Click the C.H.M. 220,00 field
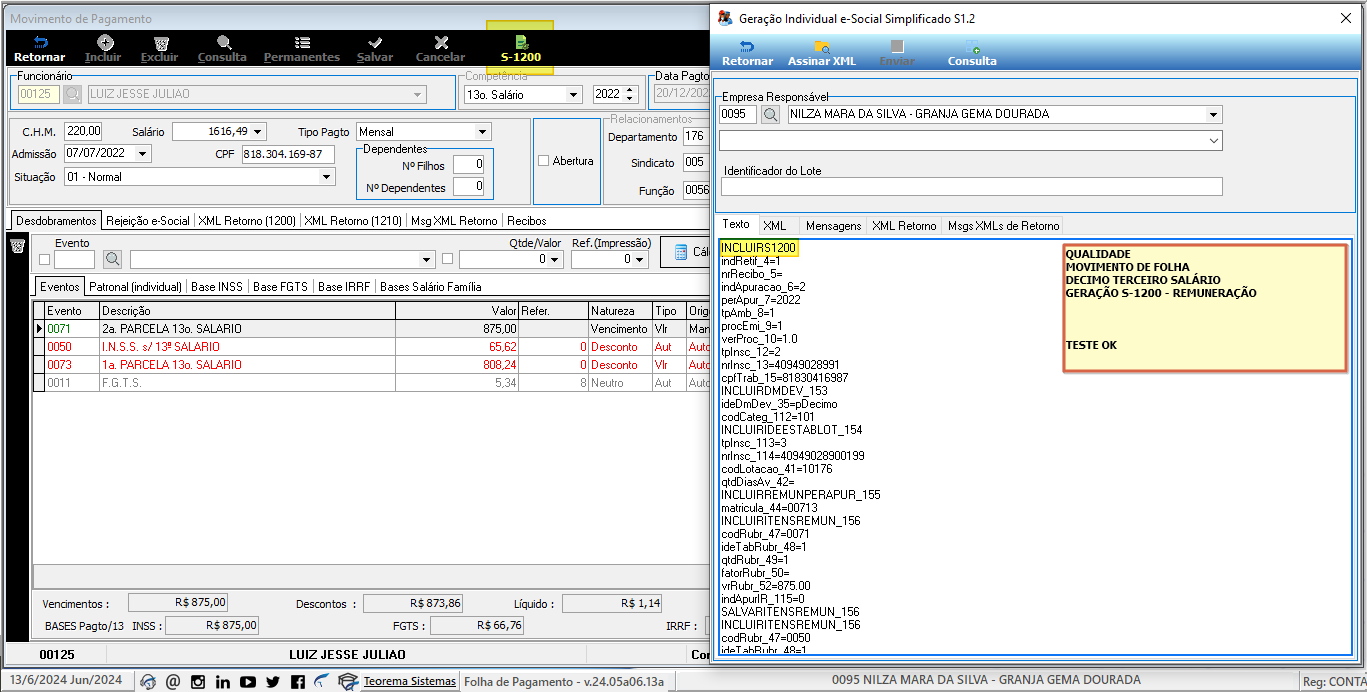The height and width of the screenshot is (692, 1367). click(83, 131)
